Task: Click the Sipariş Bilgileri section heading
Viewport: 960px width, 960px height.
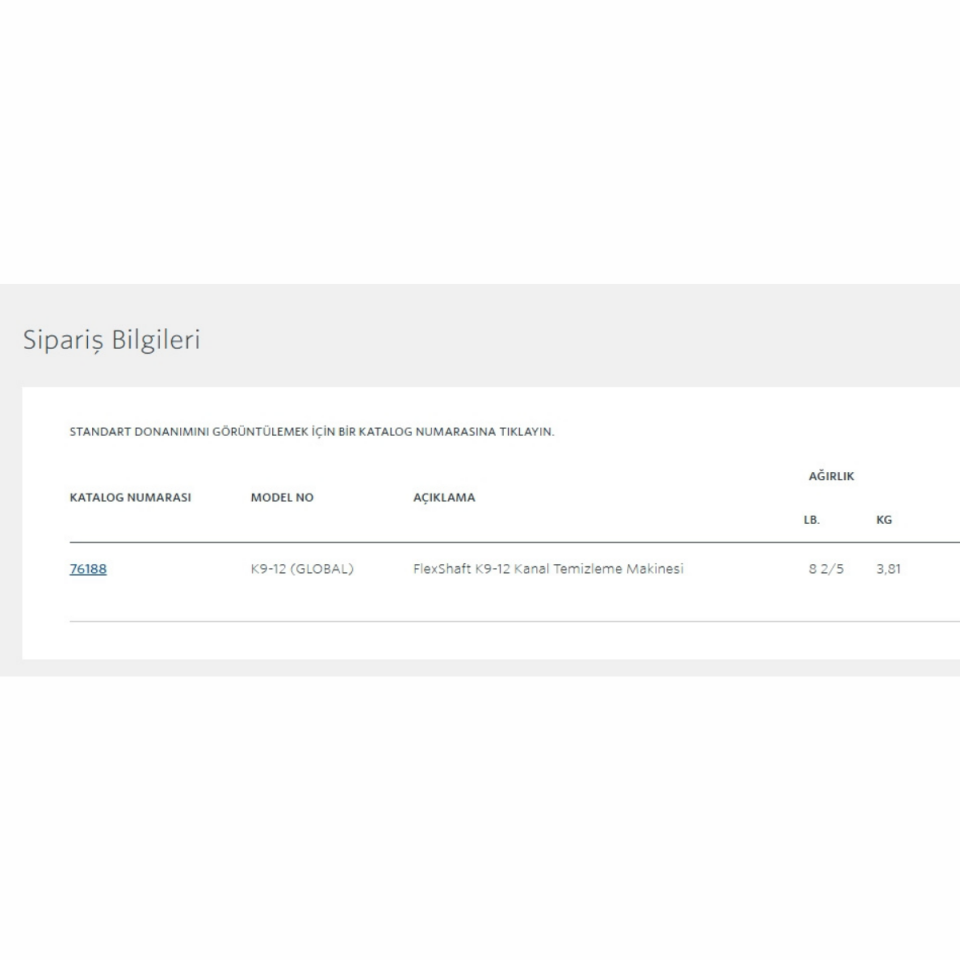Action: [111, 340]
